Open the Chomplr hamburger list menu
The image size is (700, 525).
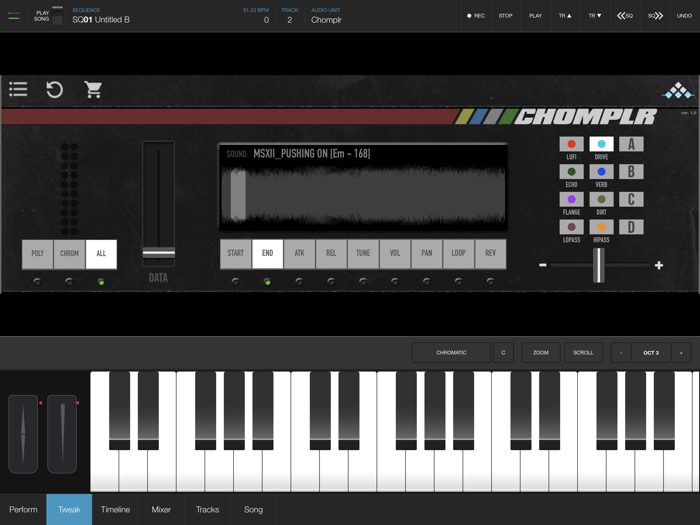point(18,89)
